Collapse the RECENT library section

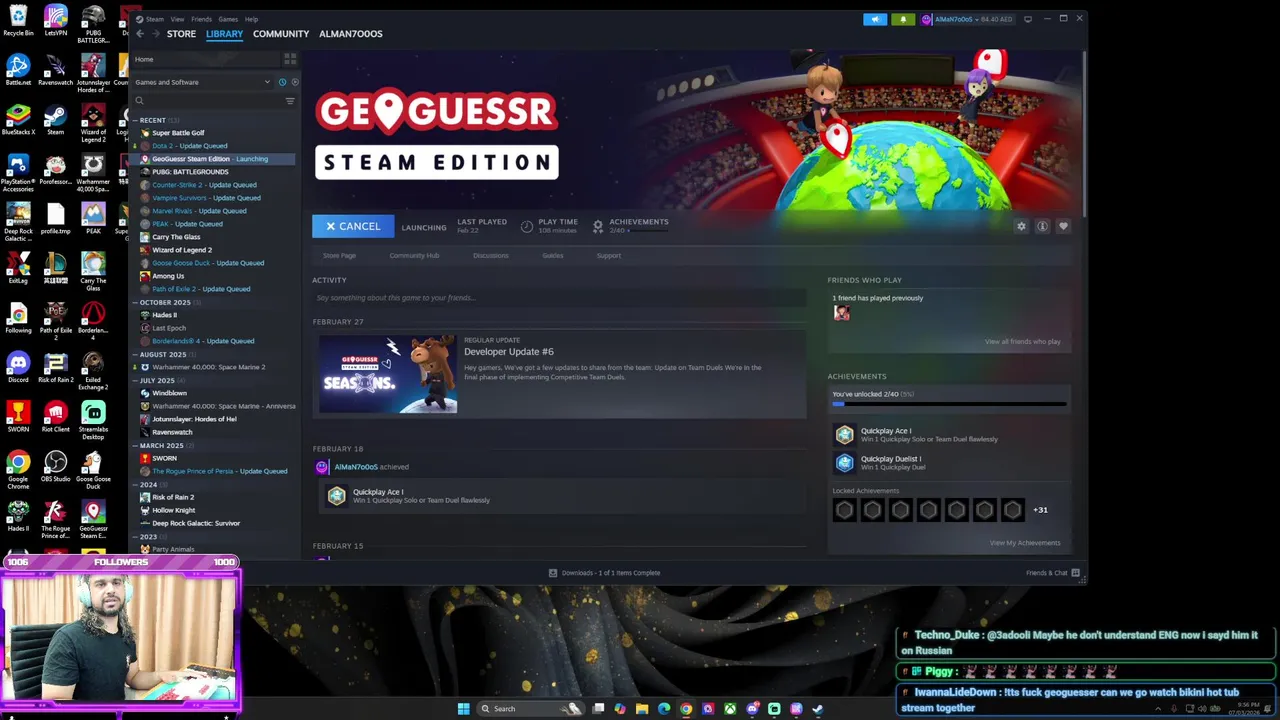click(135, 120)
